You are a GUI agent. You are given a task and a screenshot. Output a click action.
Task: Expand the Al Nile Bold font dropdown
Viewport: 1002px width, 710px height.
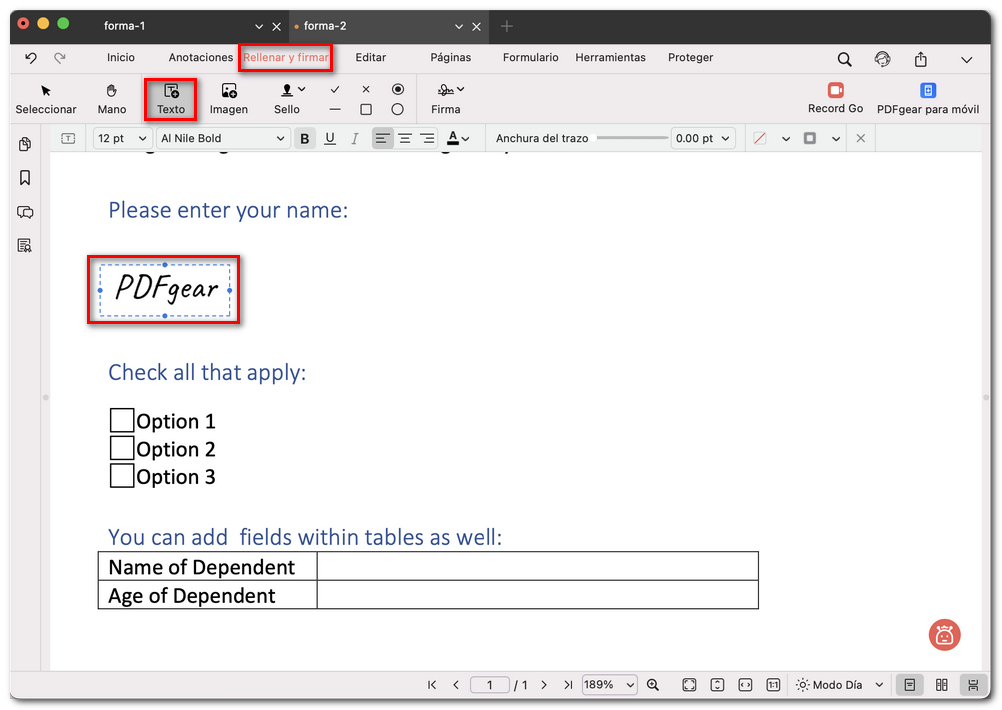coord(222,139)
